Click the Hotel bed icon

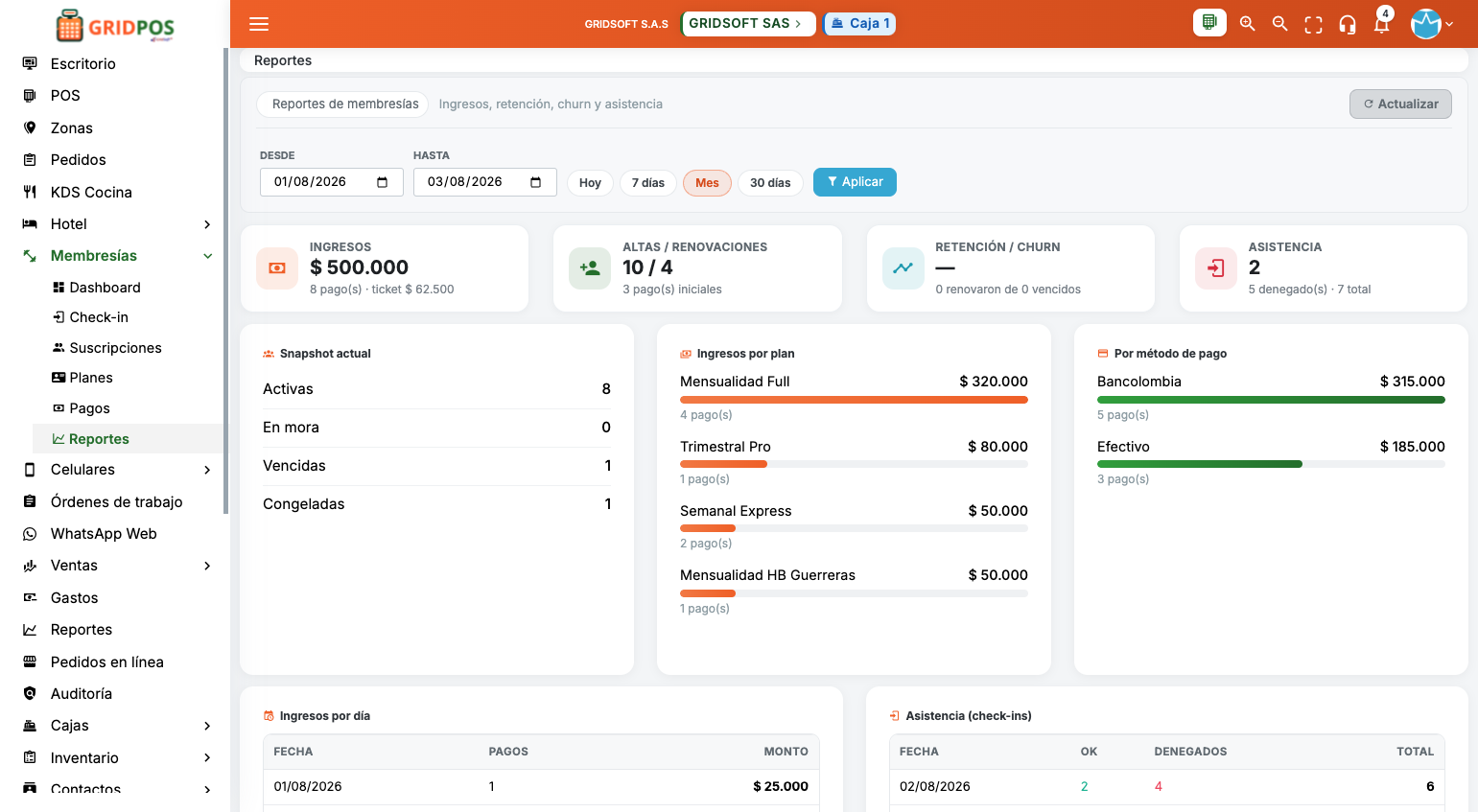30,223
